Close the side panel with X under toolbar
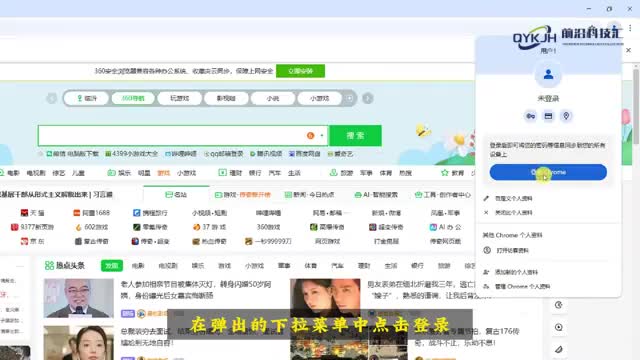 pos(629,50)
